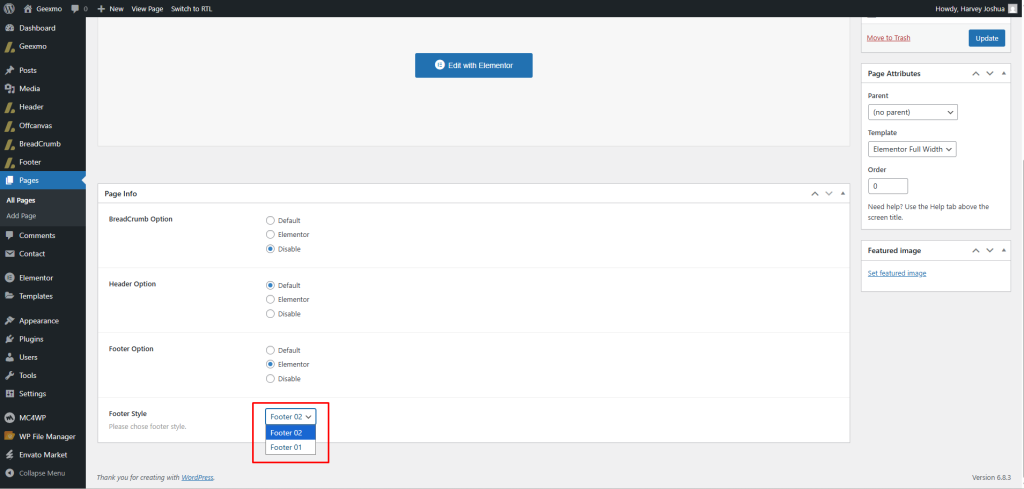Click the Move to Trash link
Screen dimensions: 1024x489
(888, 38)
